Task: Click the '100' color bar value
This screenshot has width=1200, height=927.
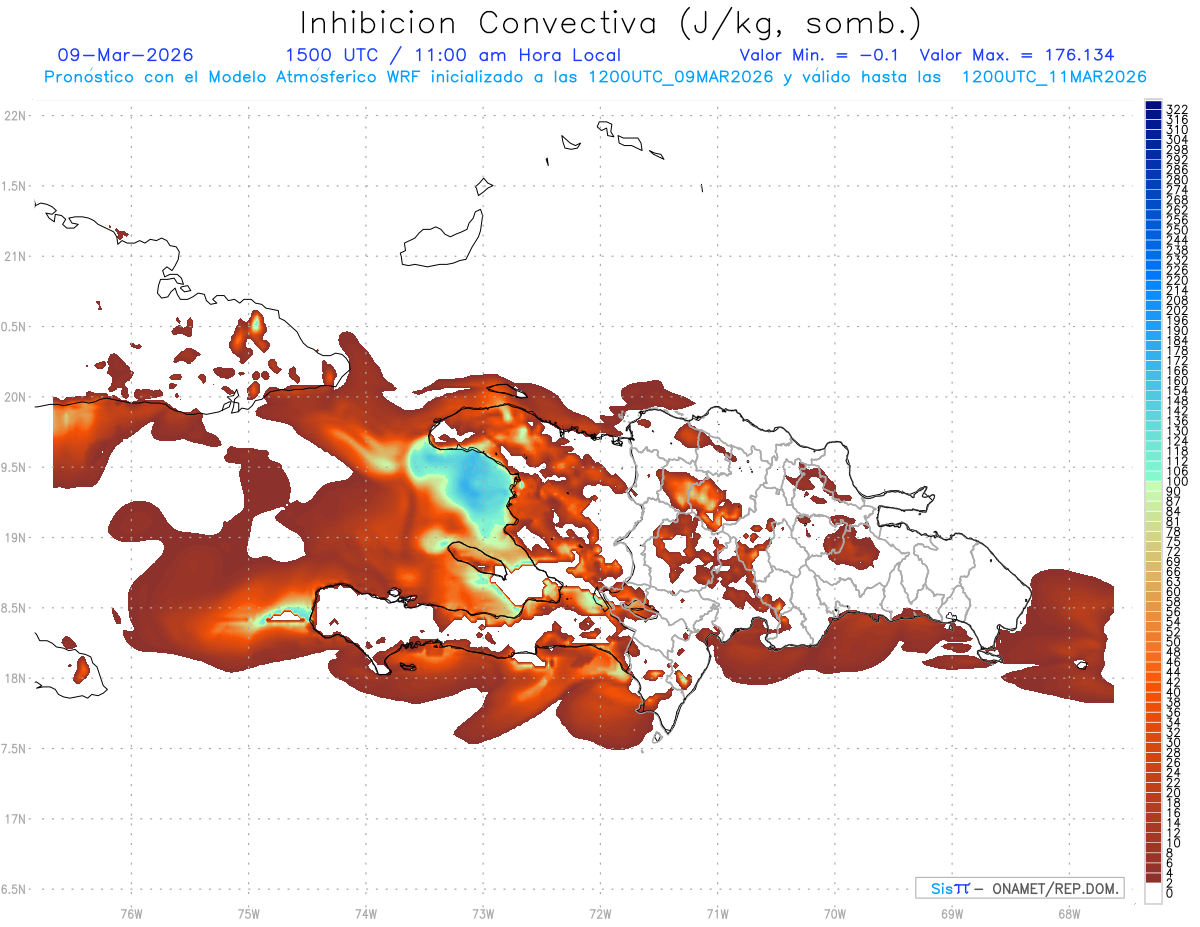Action: (x=1177, y=481)
